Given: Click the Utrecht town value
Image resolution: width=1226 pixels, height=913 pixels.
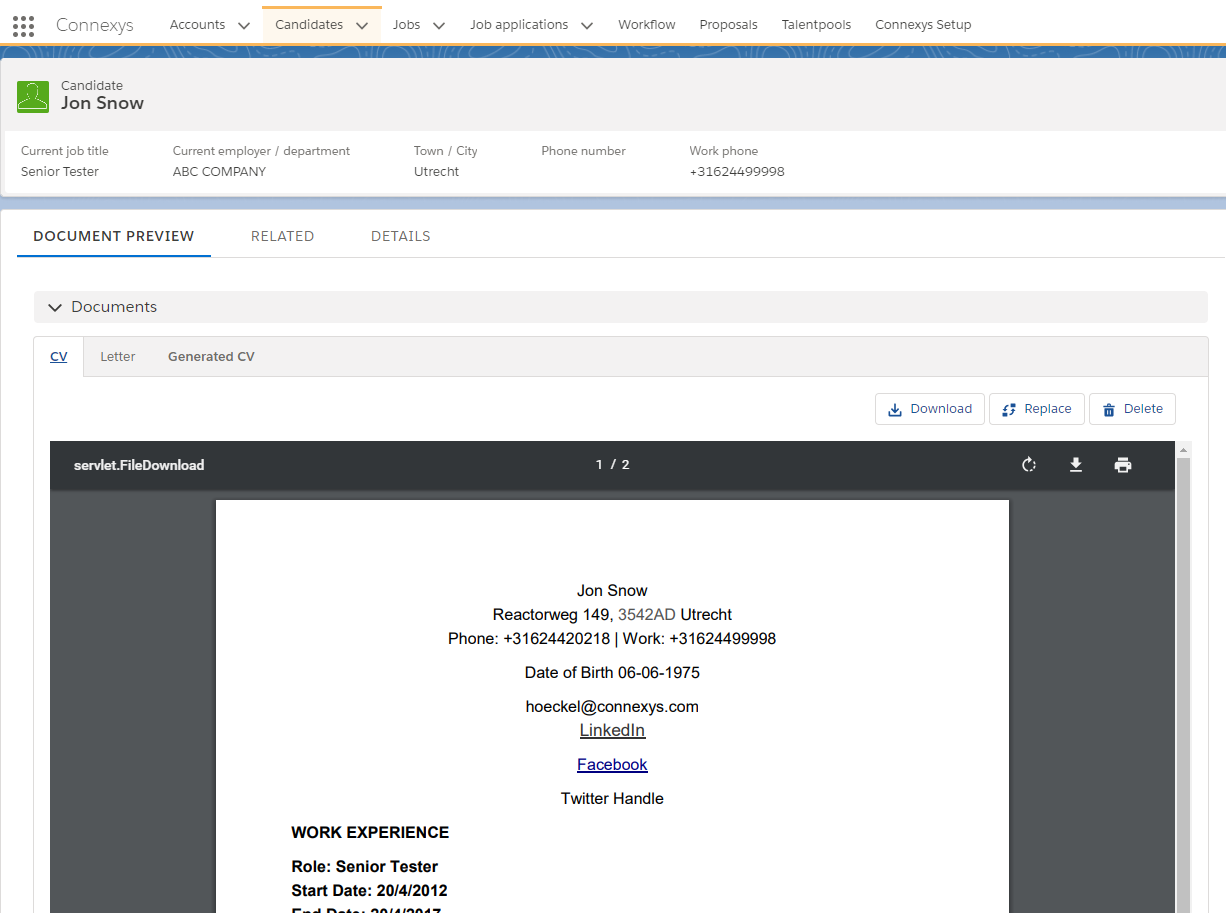Looking at the screenshot, I should click(x=437, y=172).
